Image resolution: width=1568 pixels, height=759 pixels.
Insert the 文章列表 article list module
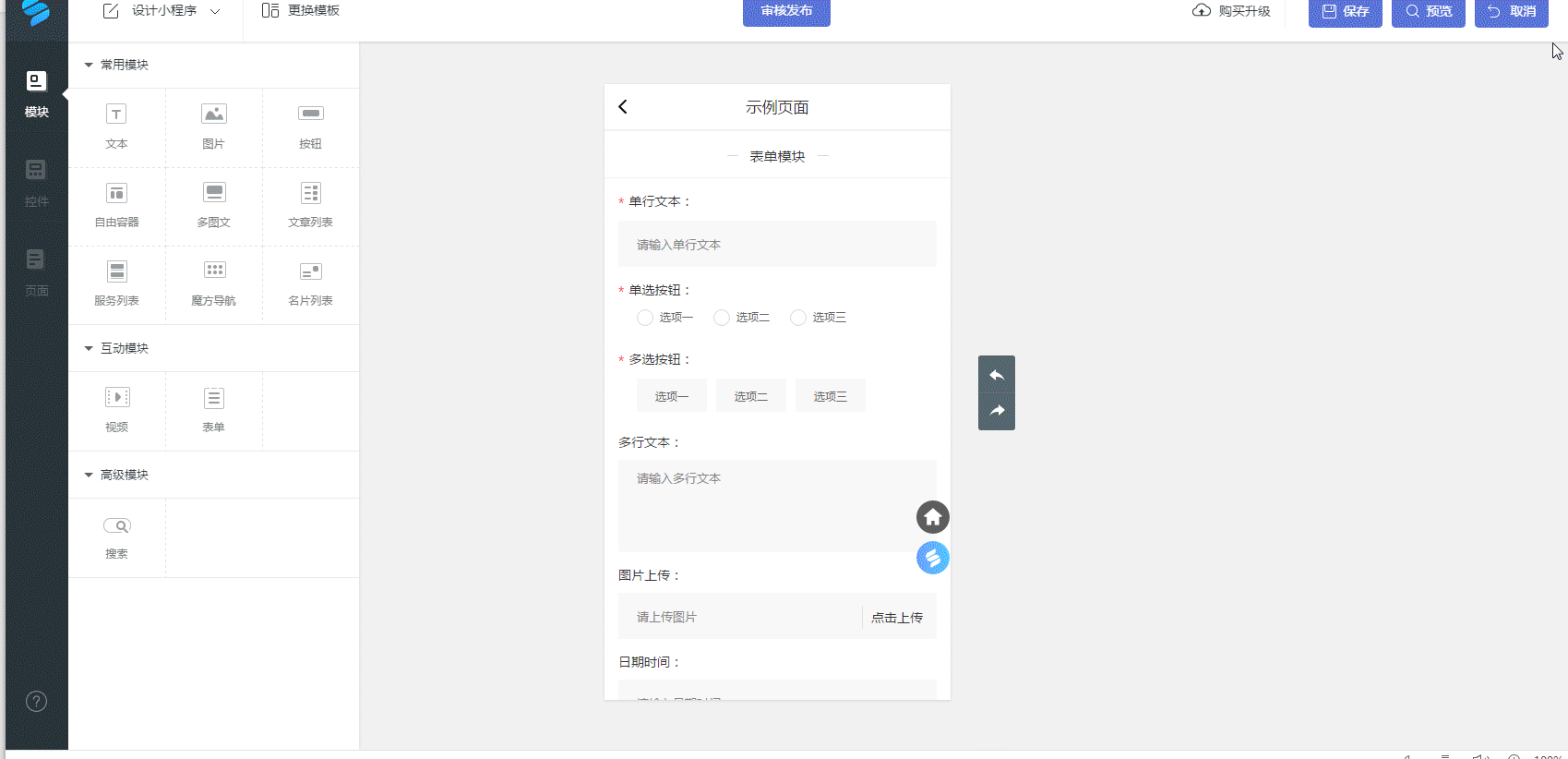pos(310,205)
